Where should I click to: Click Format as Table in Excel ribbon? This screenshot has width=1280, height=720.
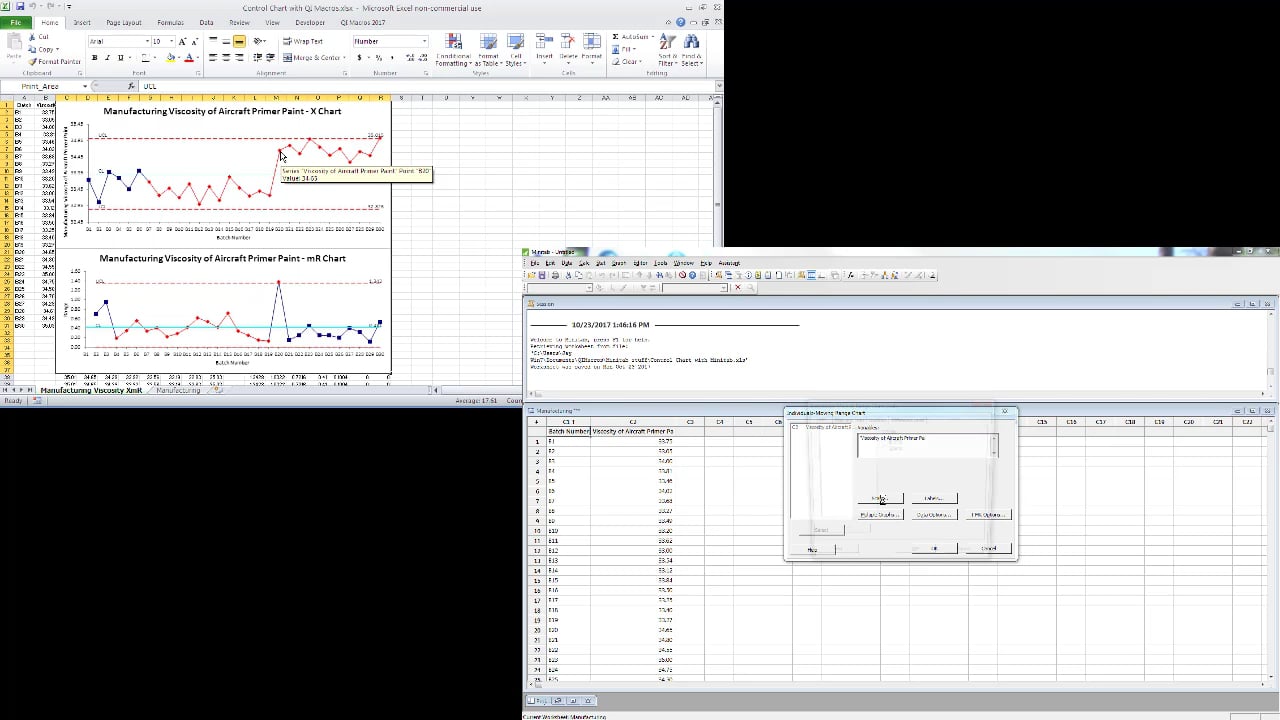[488, 50]
